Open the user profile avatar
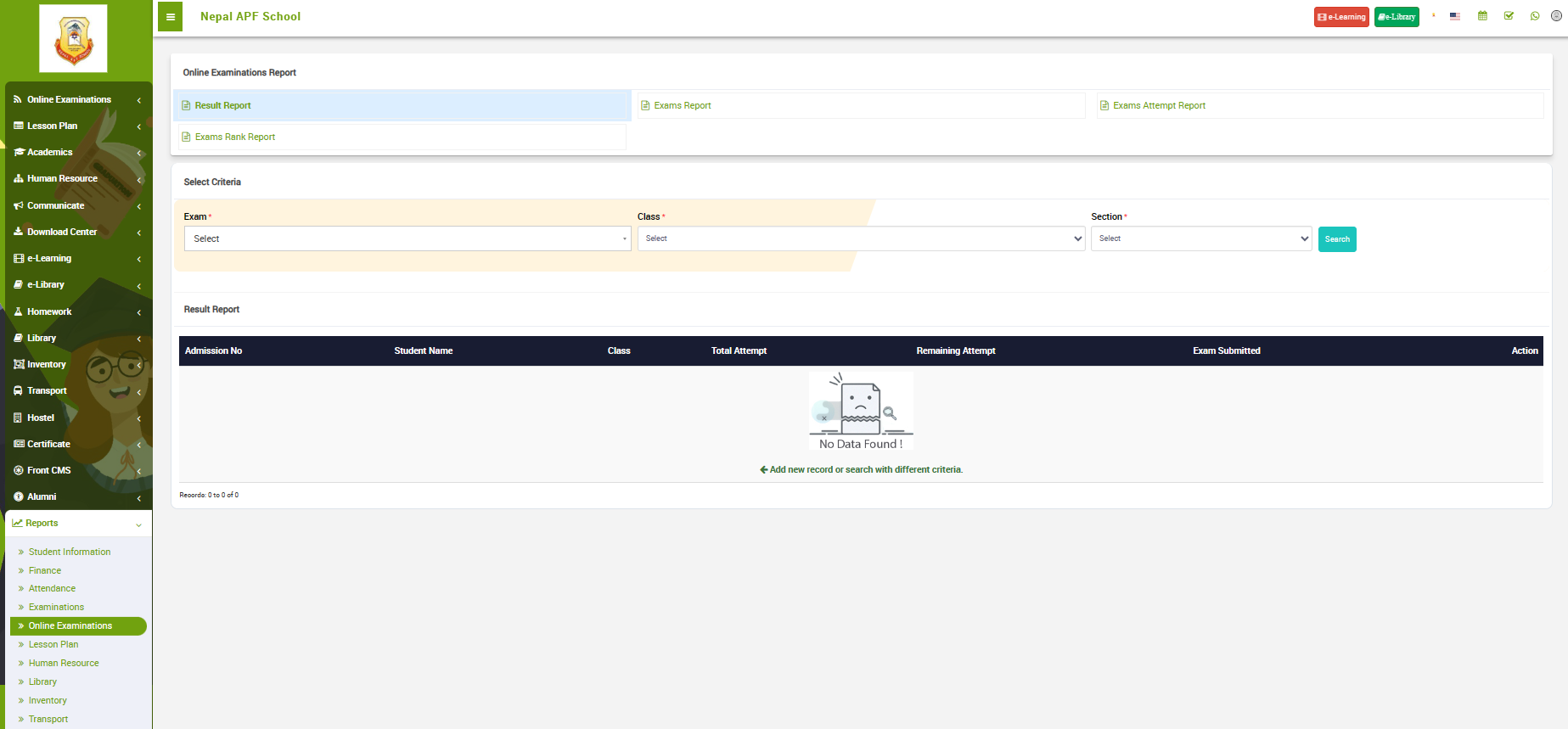 pyautogui.click(x=1556, y=16)
